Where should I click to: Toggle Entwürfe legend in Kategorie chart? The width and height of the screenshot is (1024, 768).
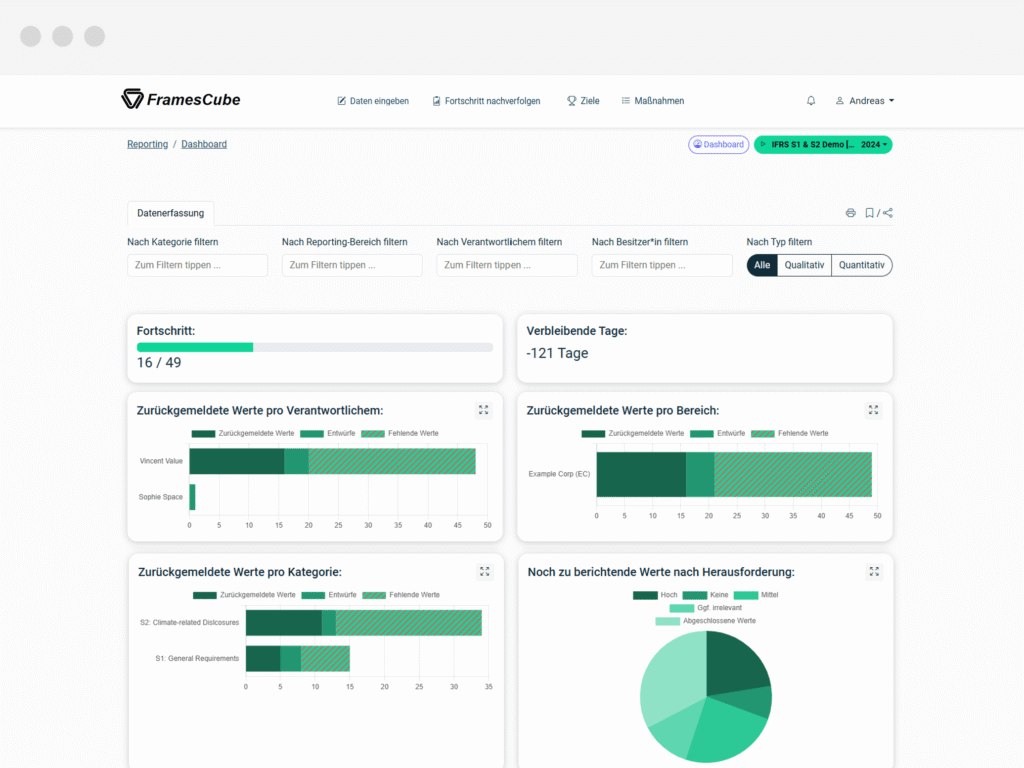(329, 595)
